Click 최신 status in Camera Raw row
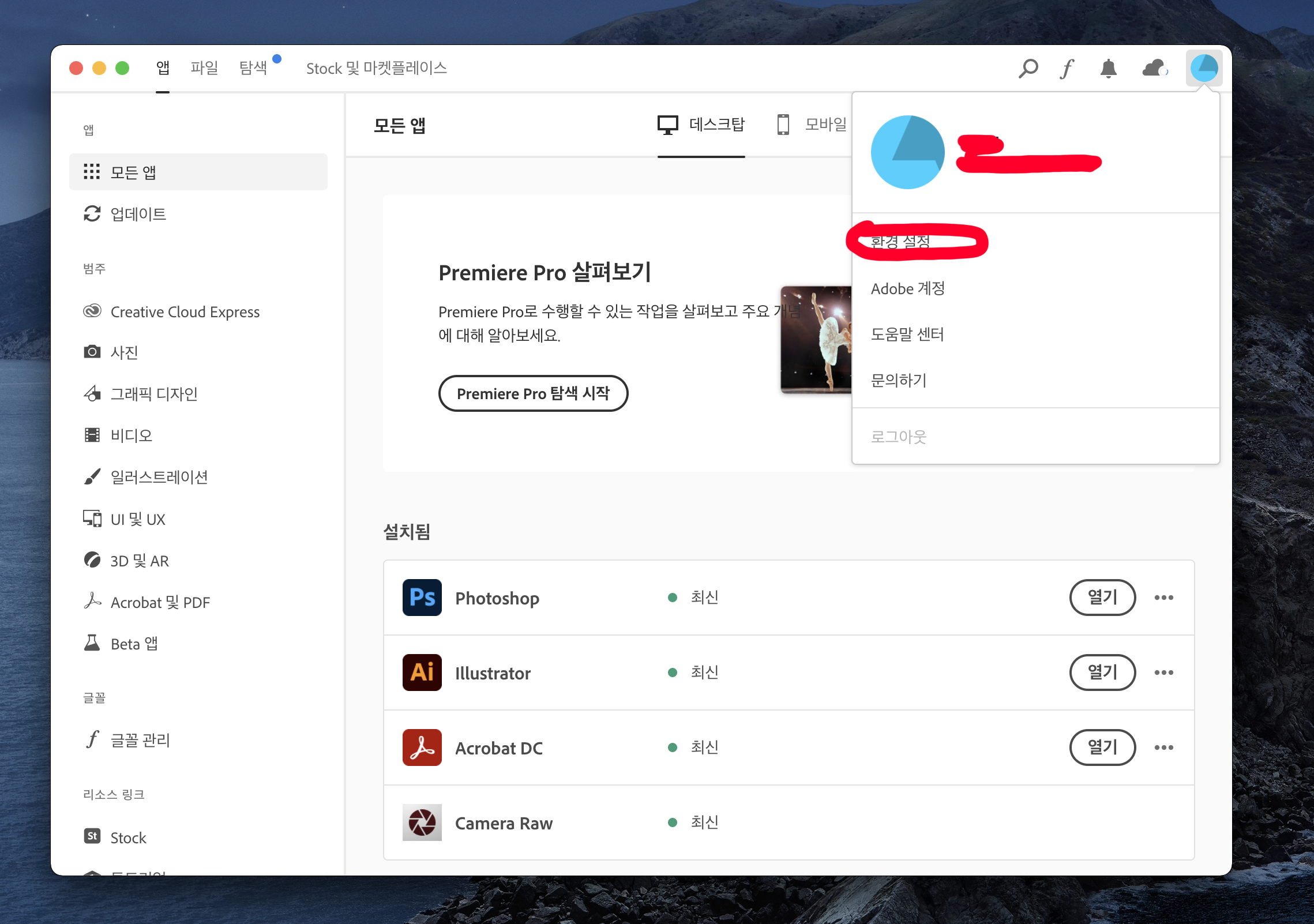Screen dimensions: 1314x924 click(x=704, y=822)
